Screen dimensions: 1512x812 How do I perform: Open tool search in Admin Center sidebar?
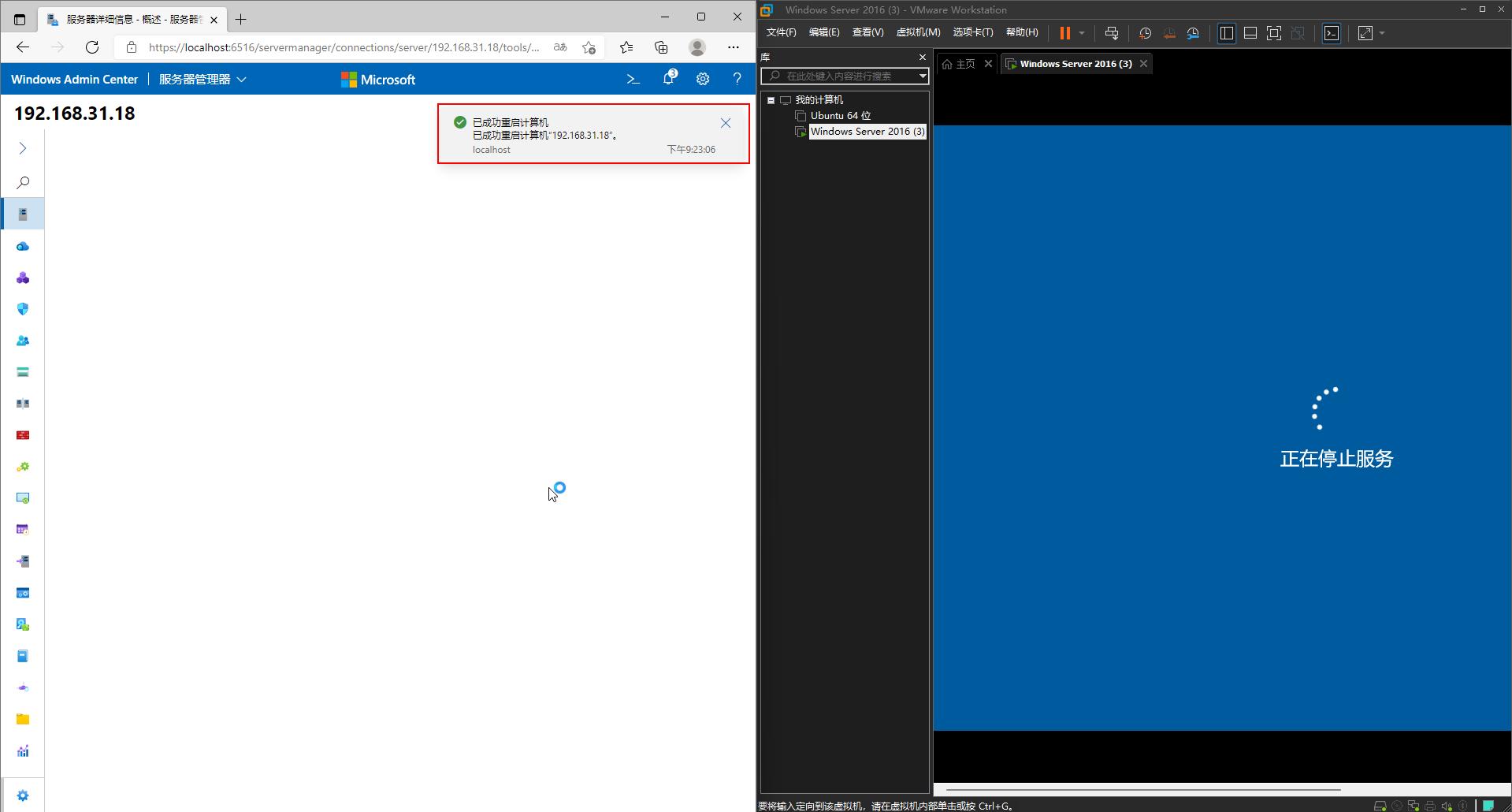(x=23, y=183)
